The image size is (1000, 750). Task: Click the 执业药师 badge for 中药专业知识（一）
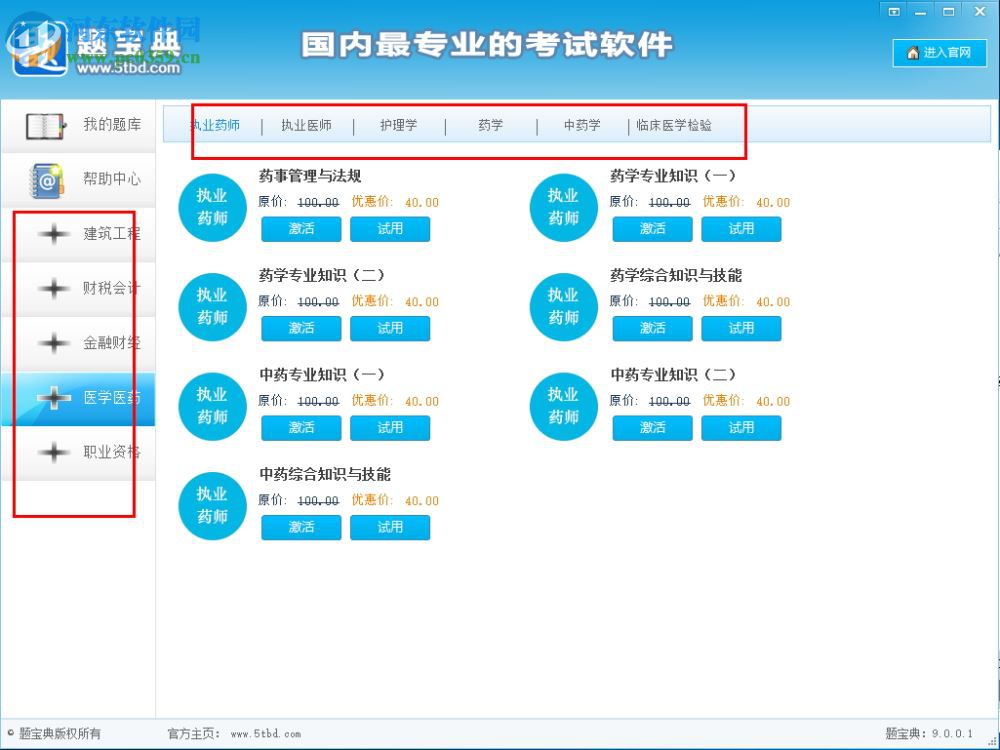click(211, 405)
